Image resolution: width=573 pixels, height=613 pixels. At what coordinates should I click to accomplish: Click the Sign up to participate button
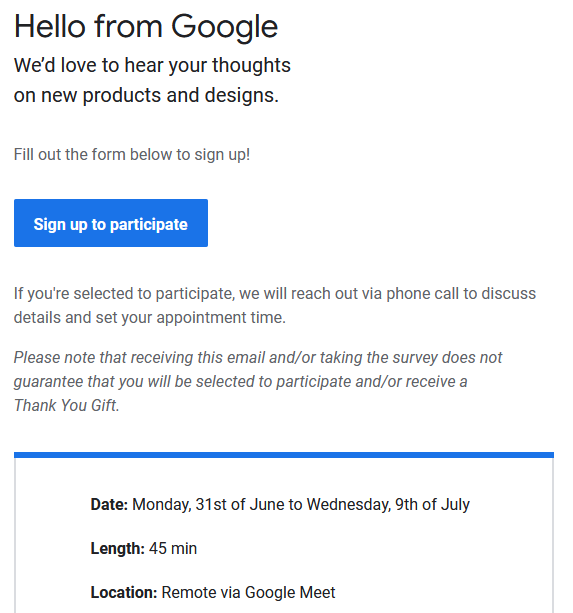click(111, 223)
